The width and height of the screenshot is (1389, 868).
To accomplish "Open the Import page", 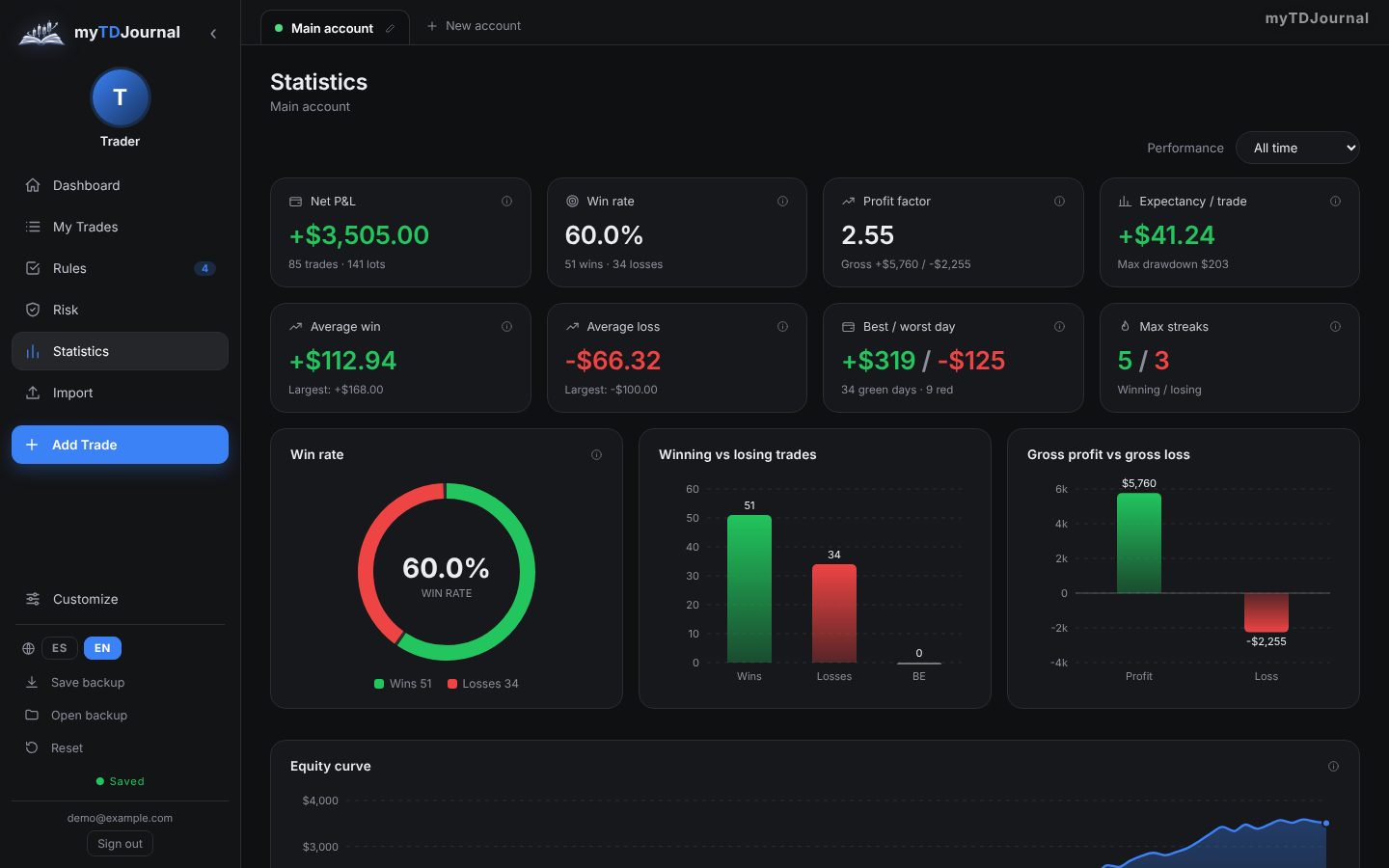I will point(120,393).
